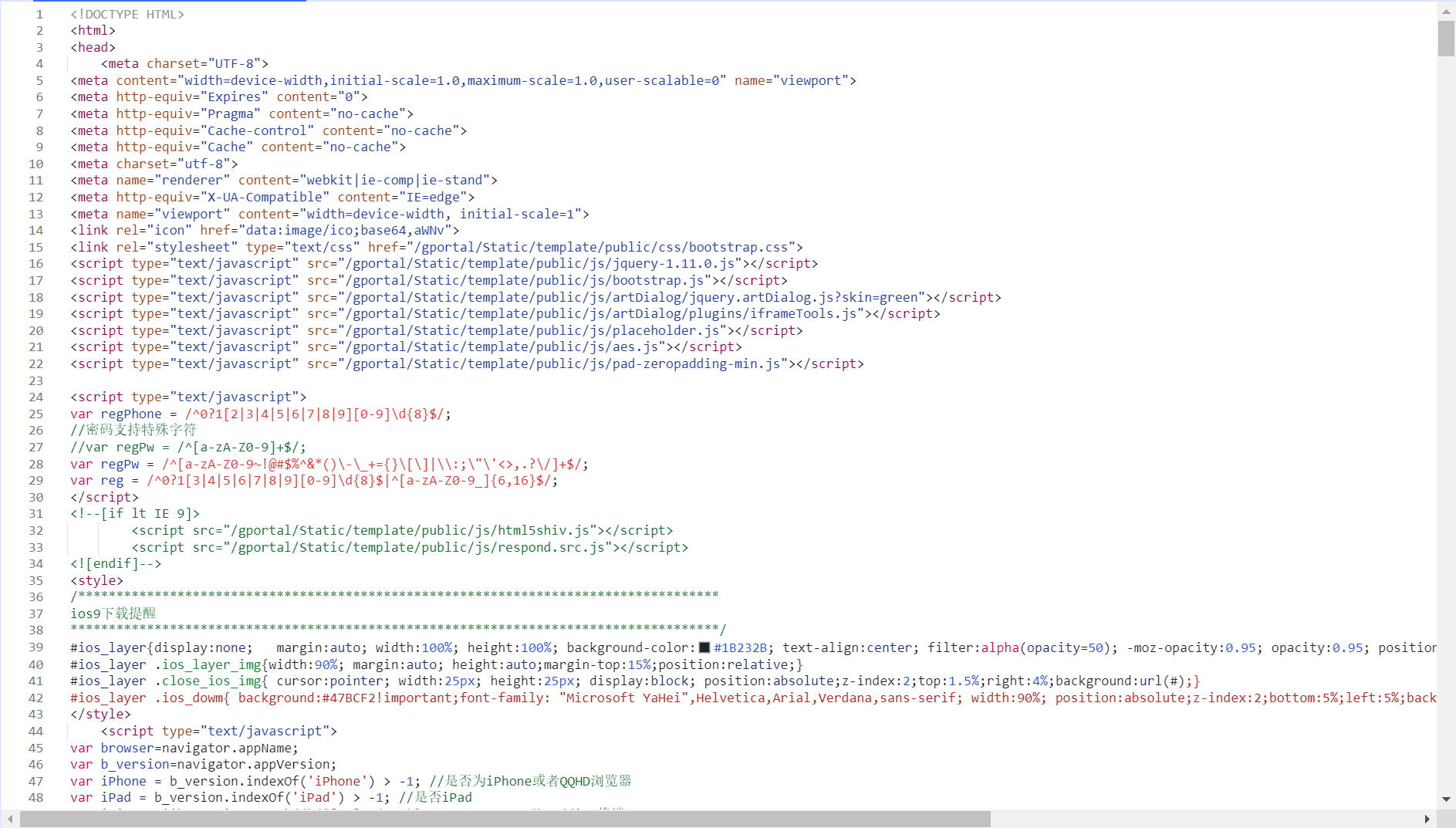1456x828 pixels.
Task: Click the pad-zeropadding-min.js script path
Action: click(x=566, y=363)
